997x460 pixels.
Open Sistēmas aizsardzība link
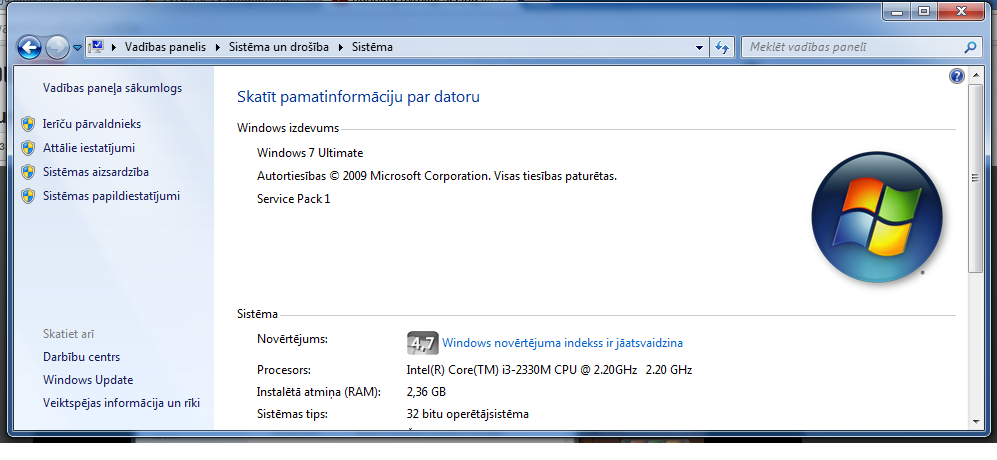pos(96,172)
